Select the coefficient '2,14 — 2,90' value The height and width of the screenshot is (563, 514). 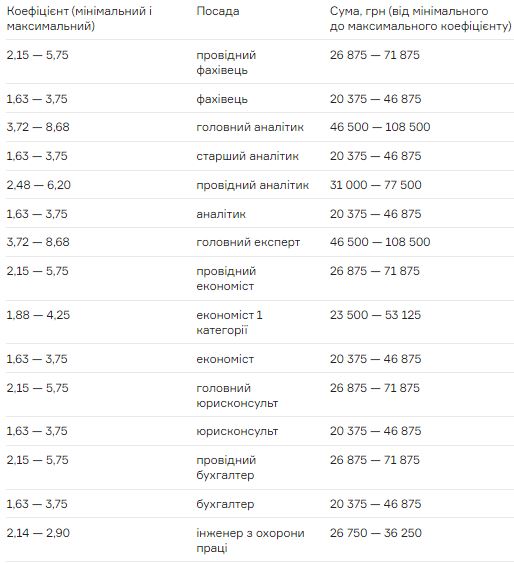pos(38,533)
